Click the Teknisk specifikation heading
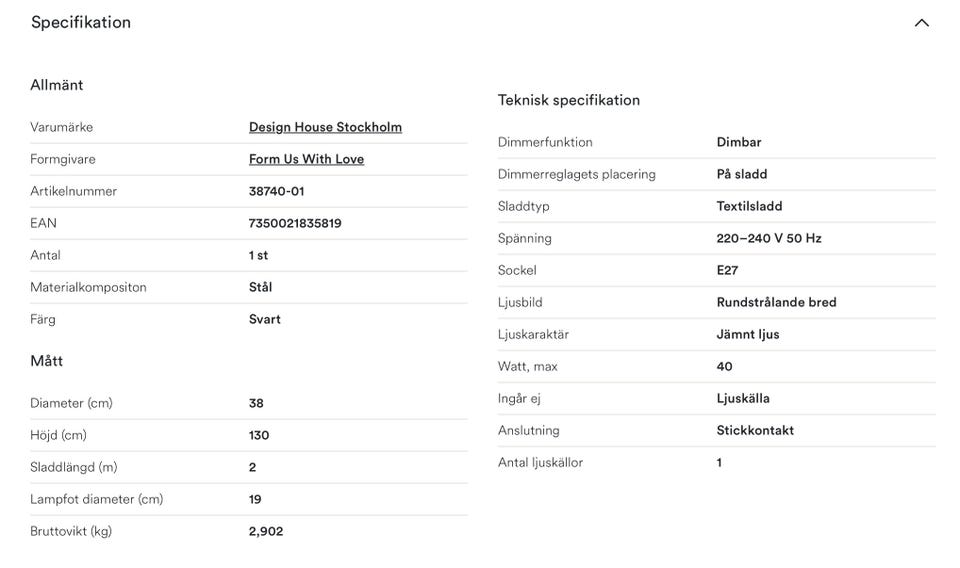This screenshot has width=960, height=568. (x=569, y=100)
